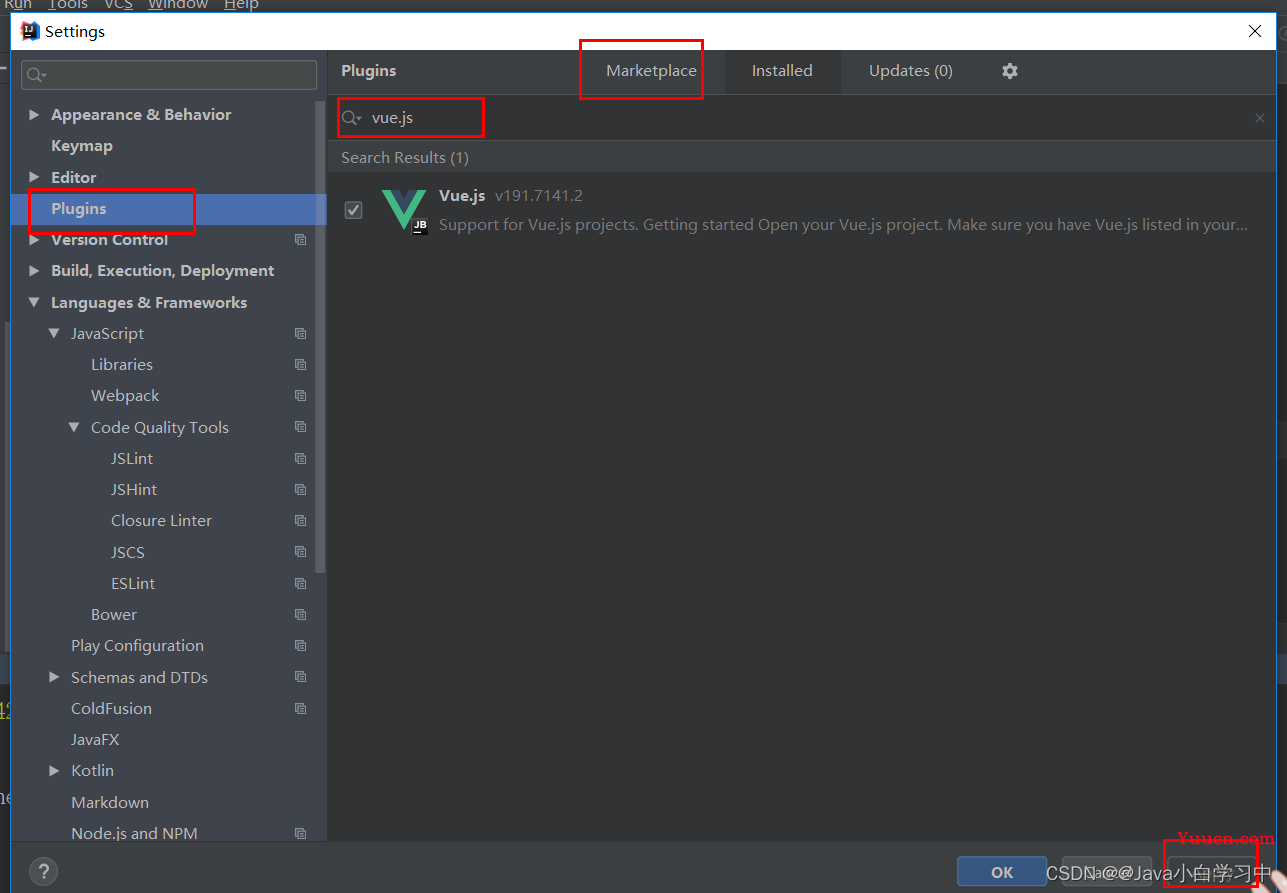This screenshot has width=1287, height=893.
Task: Select Node.js and NPM item
Action: point(134,834)
